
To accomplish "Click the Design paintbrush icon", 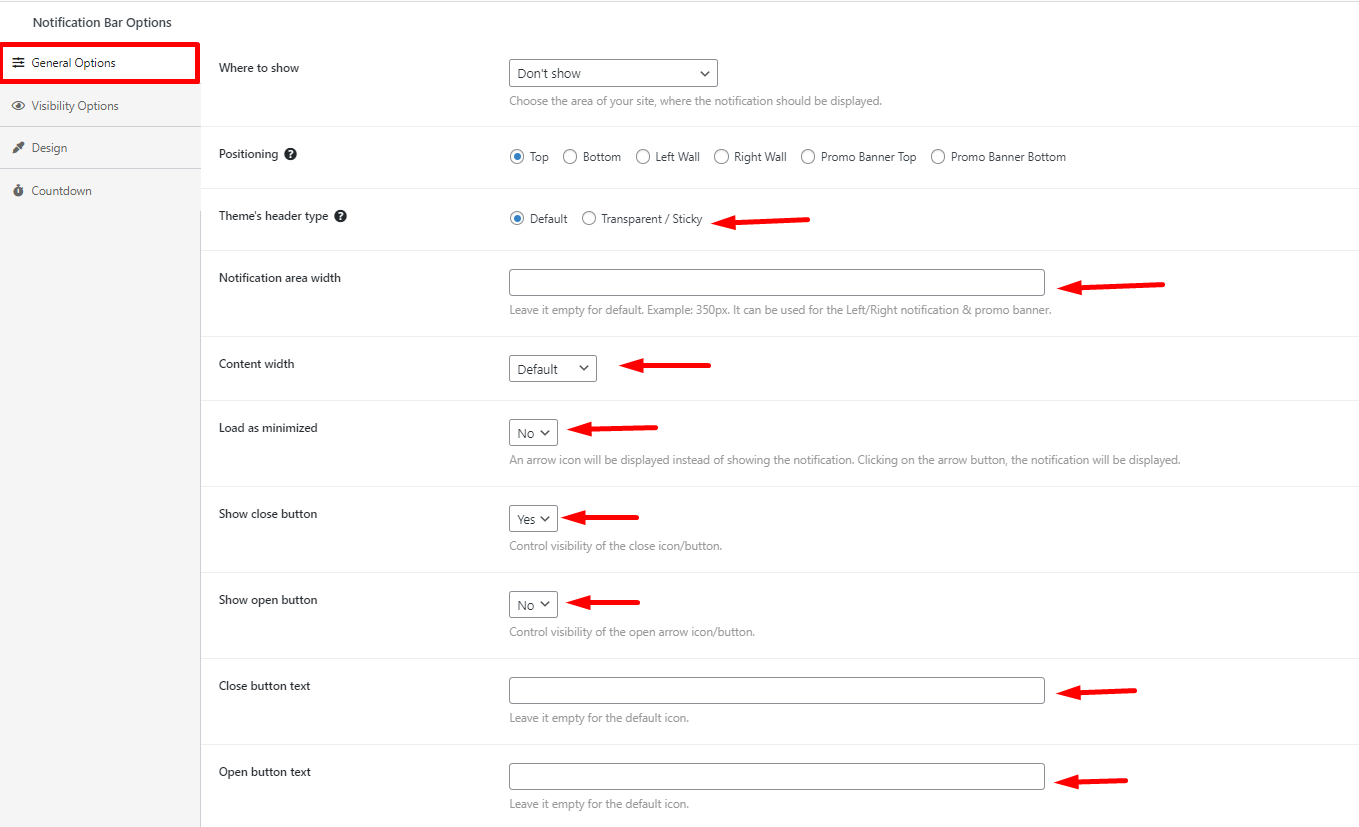I will click(x=18, y=148).
